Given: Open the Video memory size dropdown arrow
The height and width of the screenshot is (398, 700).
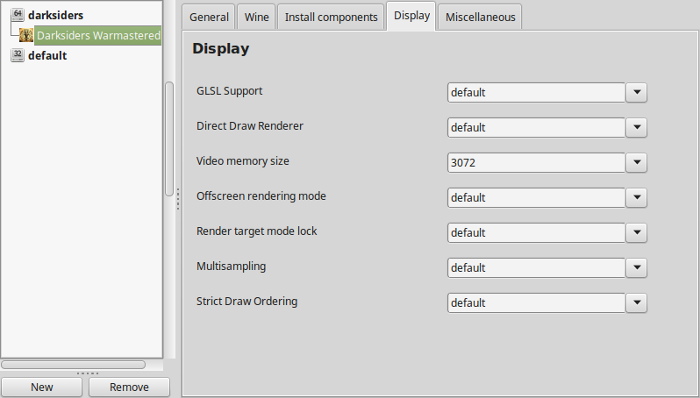Looking at the screenshot, I should [x=637, y=162].
